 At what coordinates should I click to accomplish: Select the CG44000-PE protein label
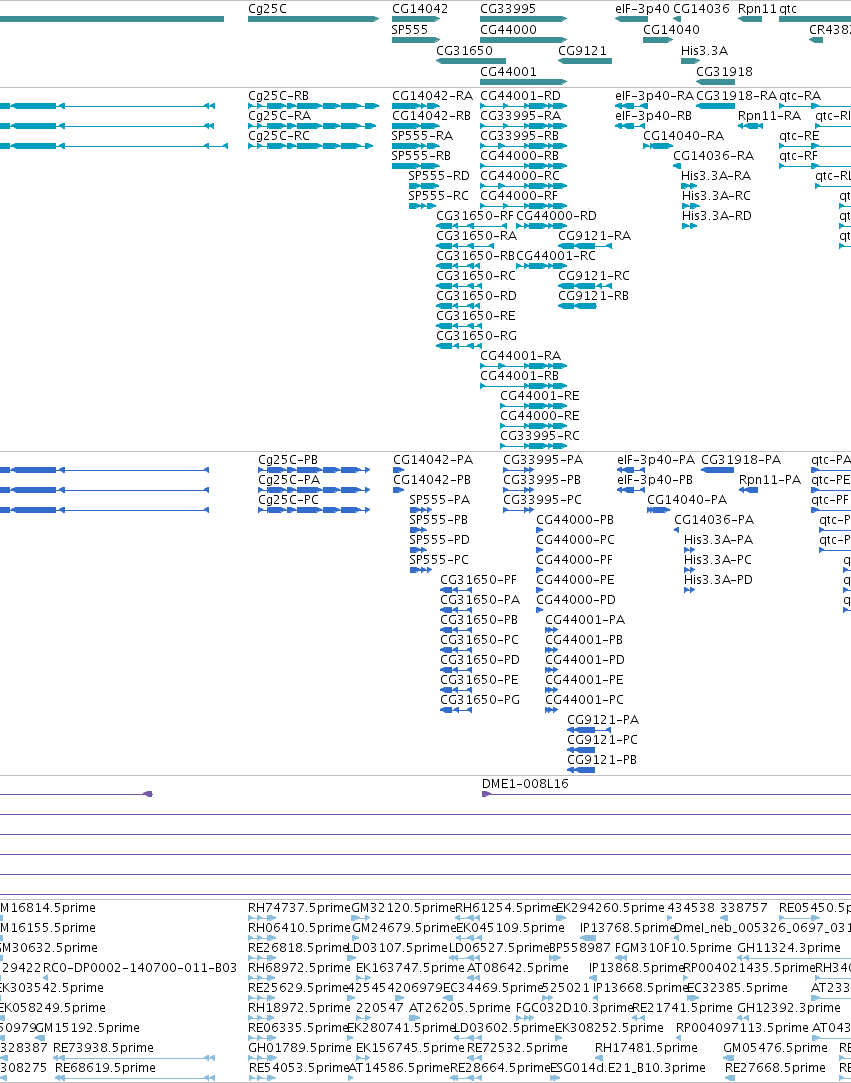click(x=575, y=579)
